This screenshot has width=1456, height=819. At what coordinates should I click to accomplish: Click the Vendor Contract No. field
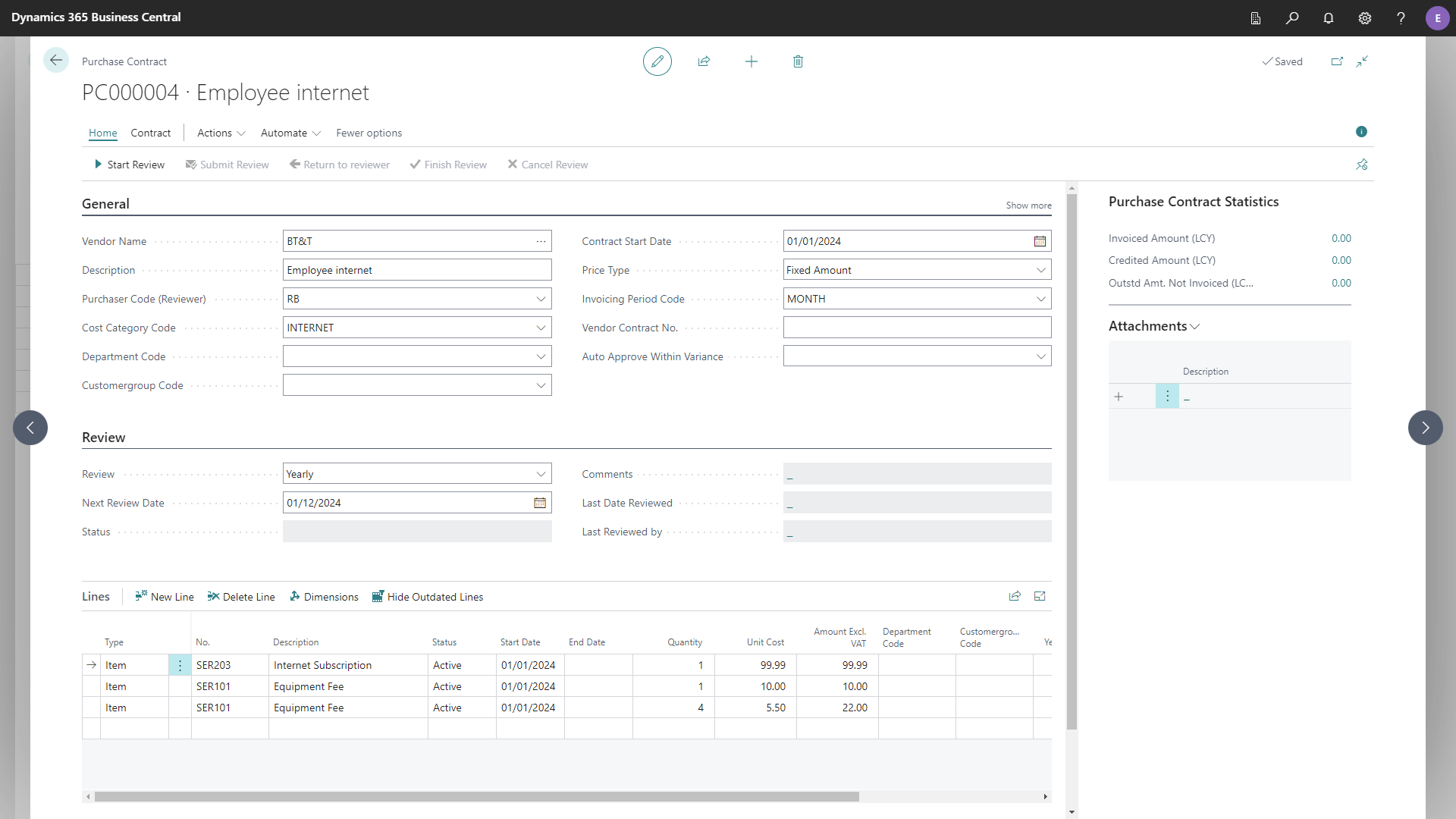(917, 328)
